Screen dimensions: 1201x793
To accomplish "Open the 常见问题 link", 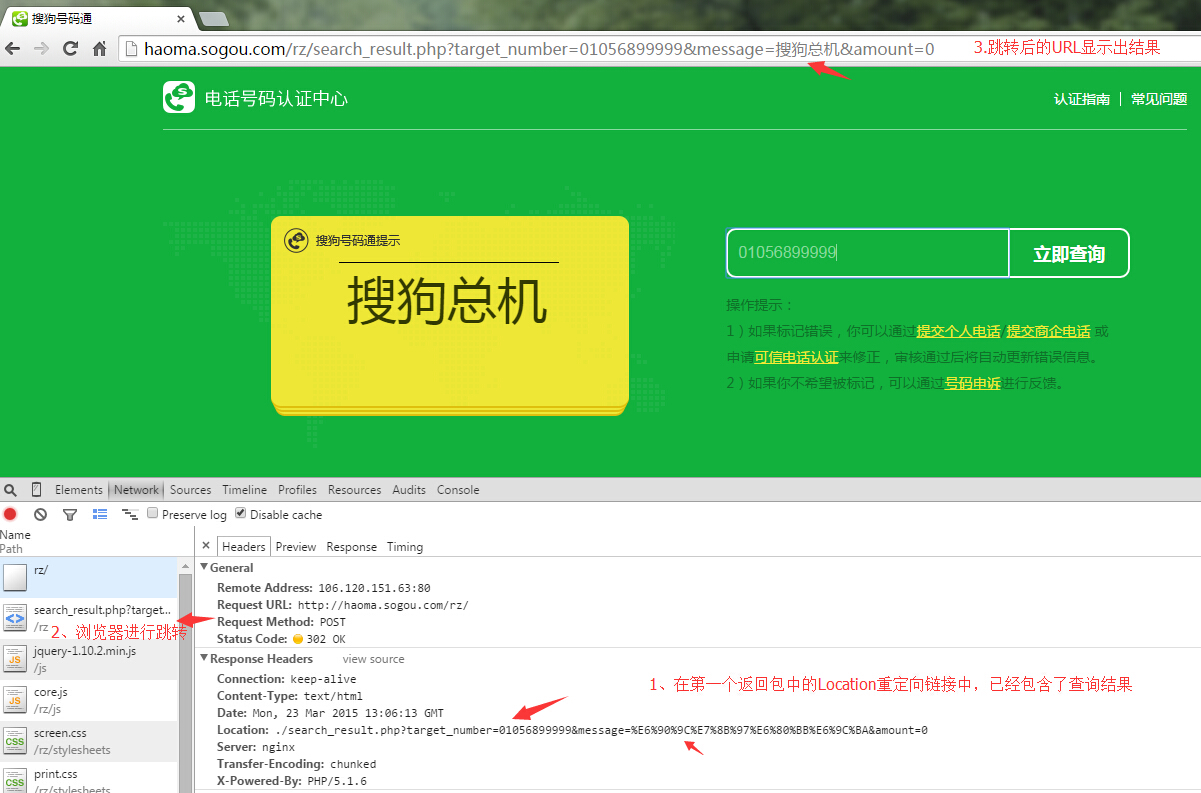I will [x=1159, y=99].
